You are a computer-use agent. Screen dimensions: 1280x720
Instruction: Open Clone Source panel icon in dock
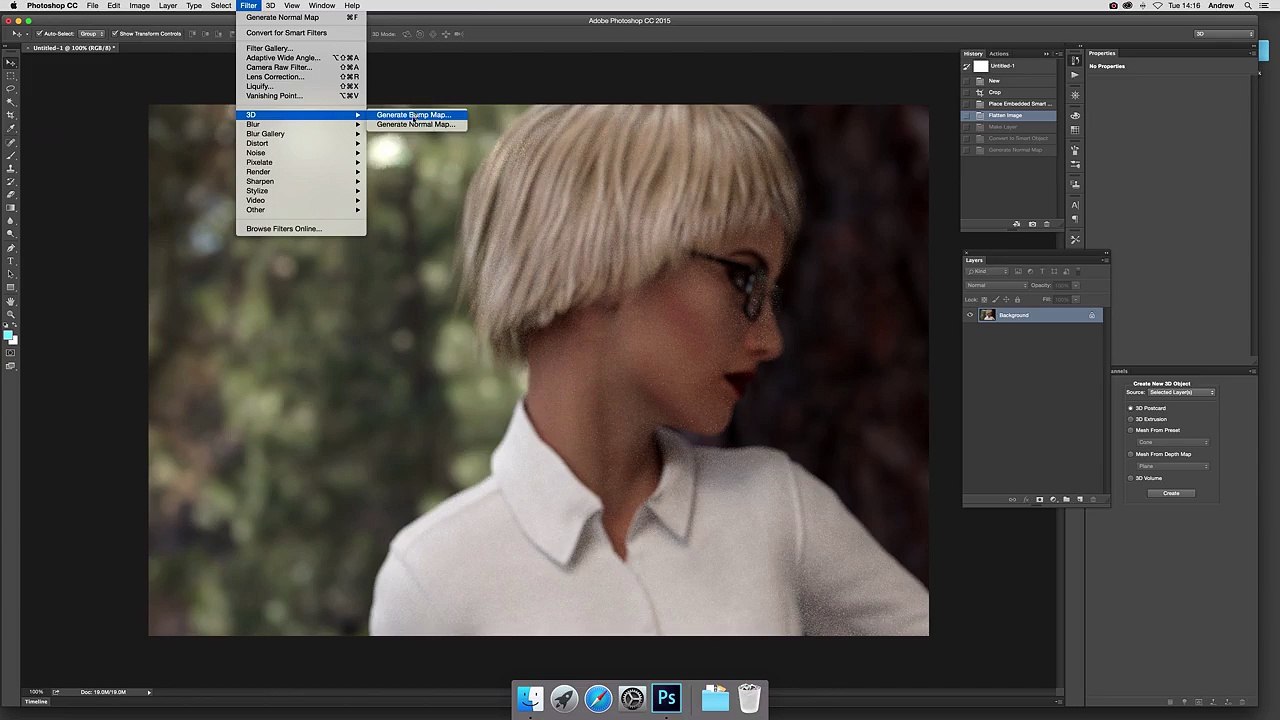point(1075,186)
